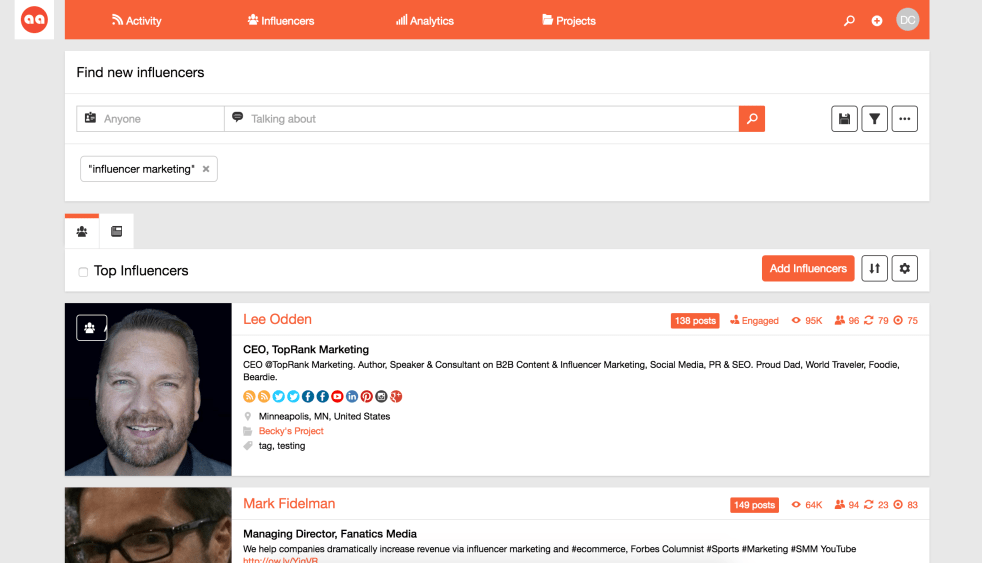Click Lee Odden's Engaged status
Image resolution: width=982 pixels, height=563 pixels.
(754, 321)
